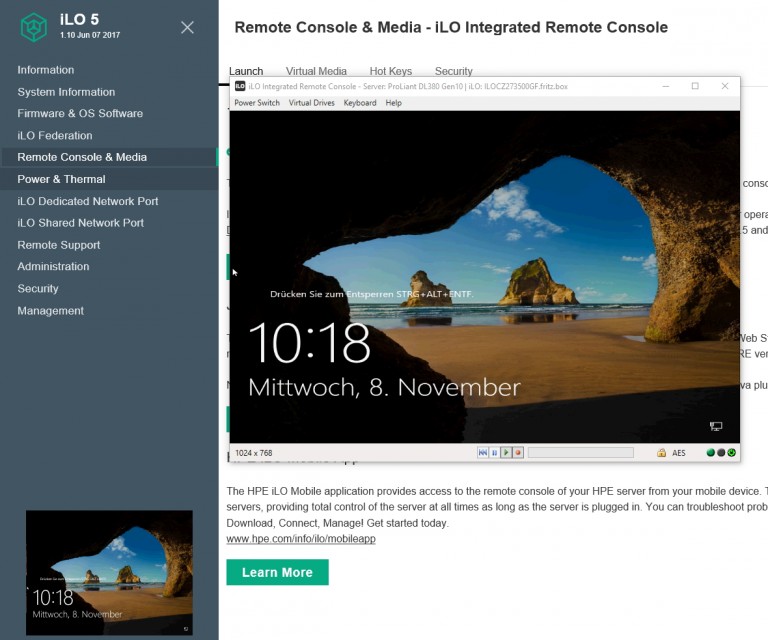Click the Learn More button
Screen dimensions: 768x640
click(277, 572)
